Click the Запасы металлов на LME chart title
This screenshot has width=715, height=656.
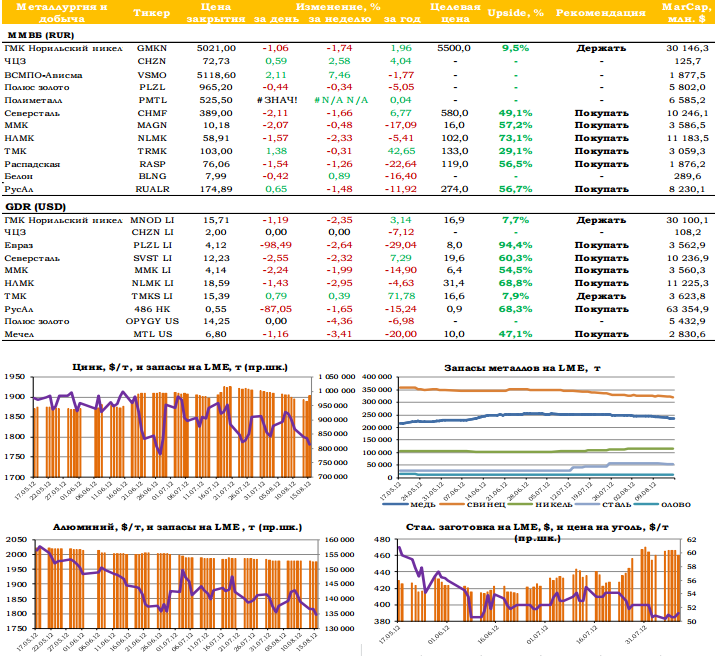pos(522,368)
